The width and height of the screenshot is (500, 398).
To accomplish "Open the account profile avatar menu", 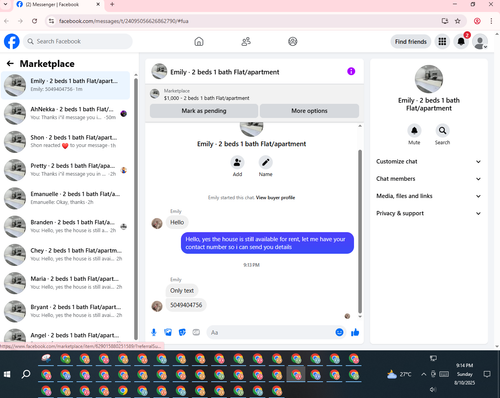I will point(480,42).
